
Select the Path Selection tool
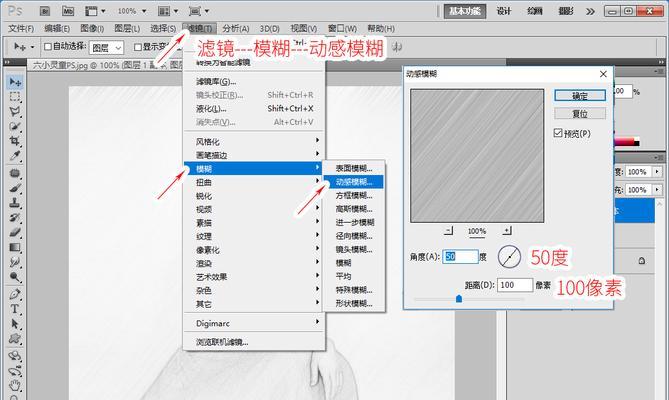[15, 324]
